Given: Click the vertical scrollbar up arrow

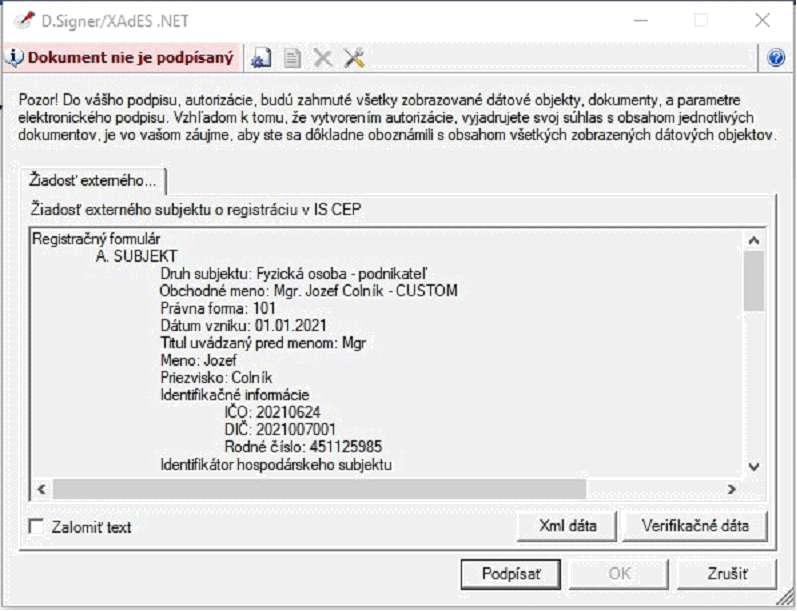Looking at the screenshot, I should tap(754, 240).
